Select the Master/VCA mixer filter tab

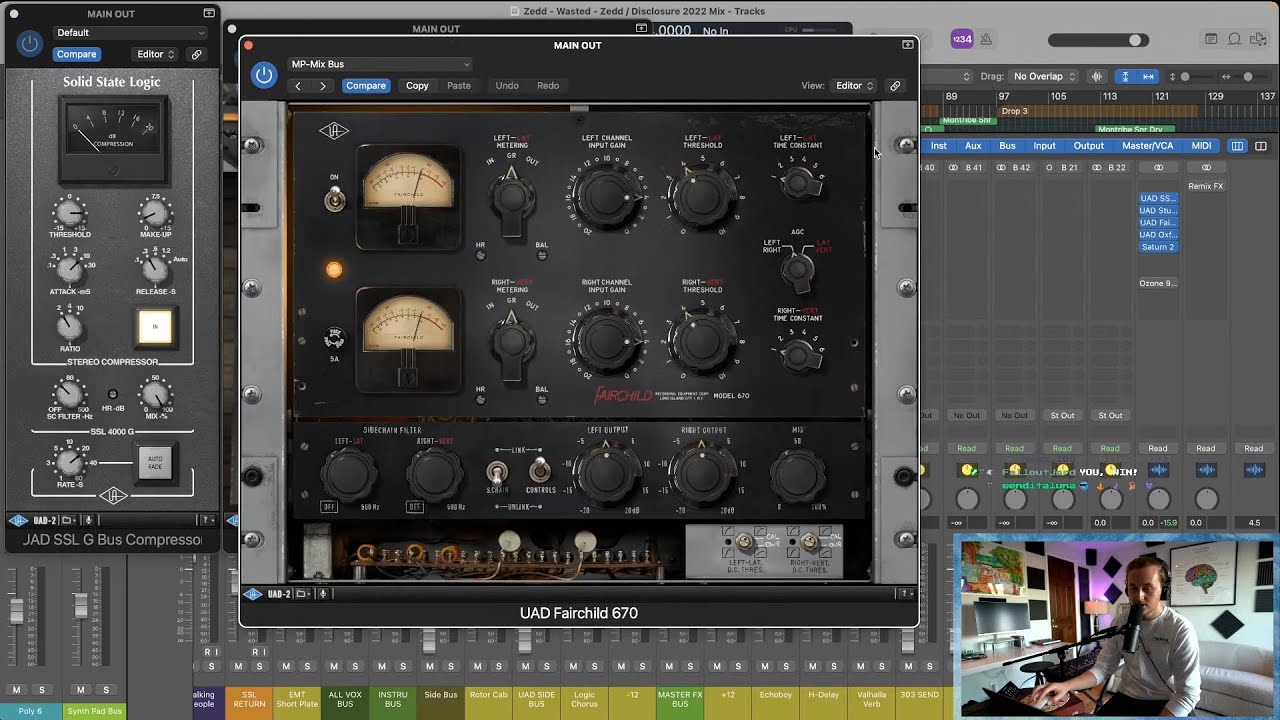[x=1147, y=146]
